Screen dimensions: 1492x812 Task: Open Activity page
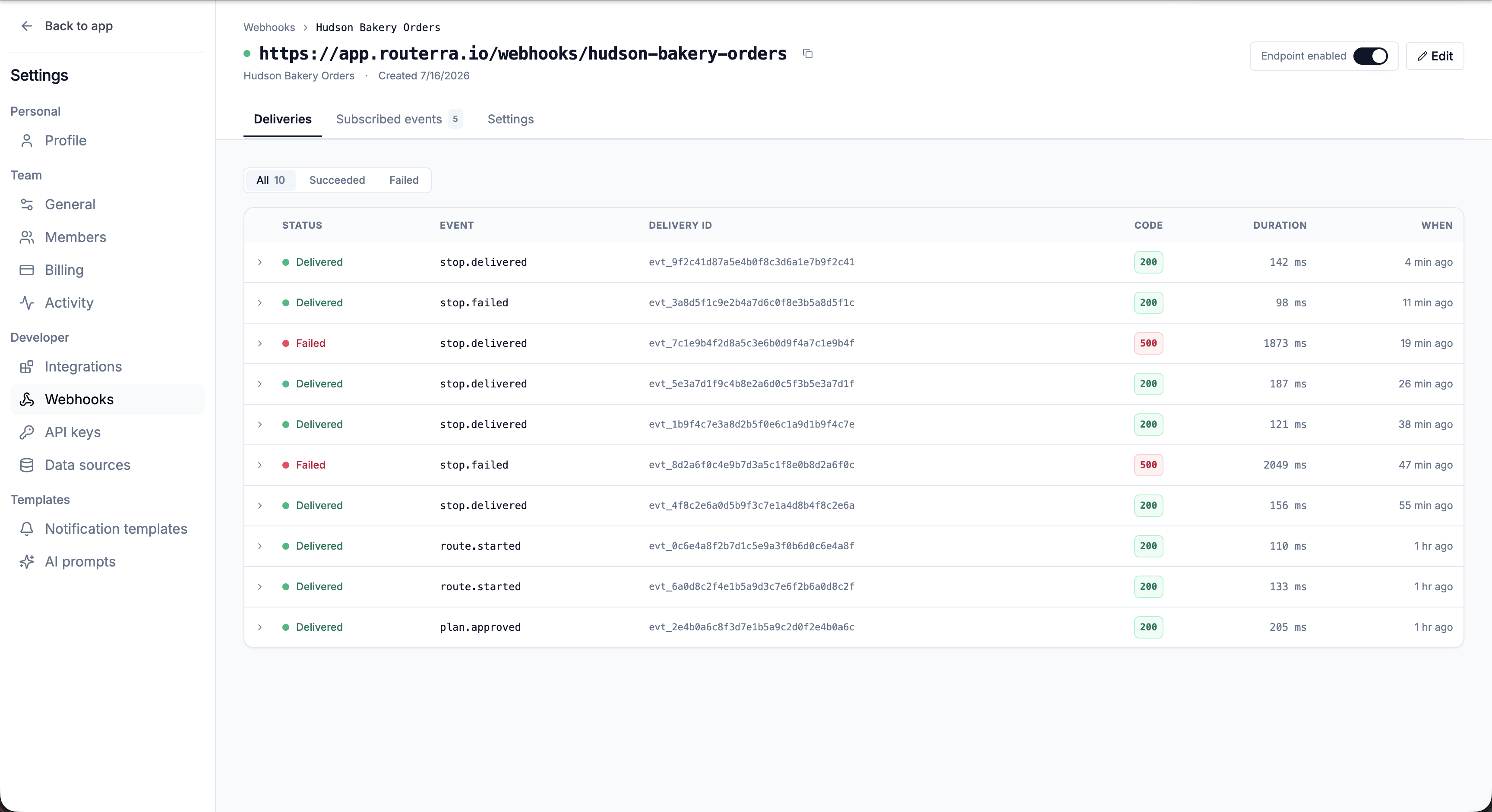pos(107,303)
